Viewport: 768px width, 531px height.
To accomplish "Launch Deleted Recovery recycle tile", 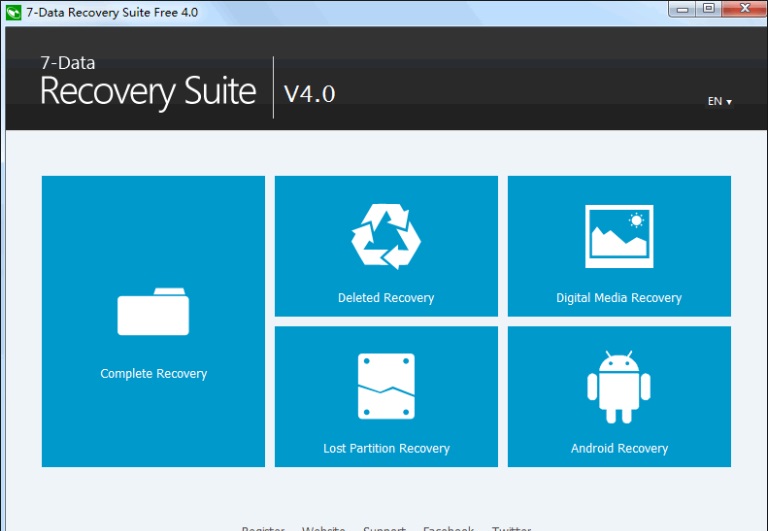I will (x=386, y=246).
